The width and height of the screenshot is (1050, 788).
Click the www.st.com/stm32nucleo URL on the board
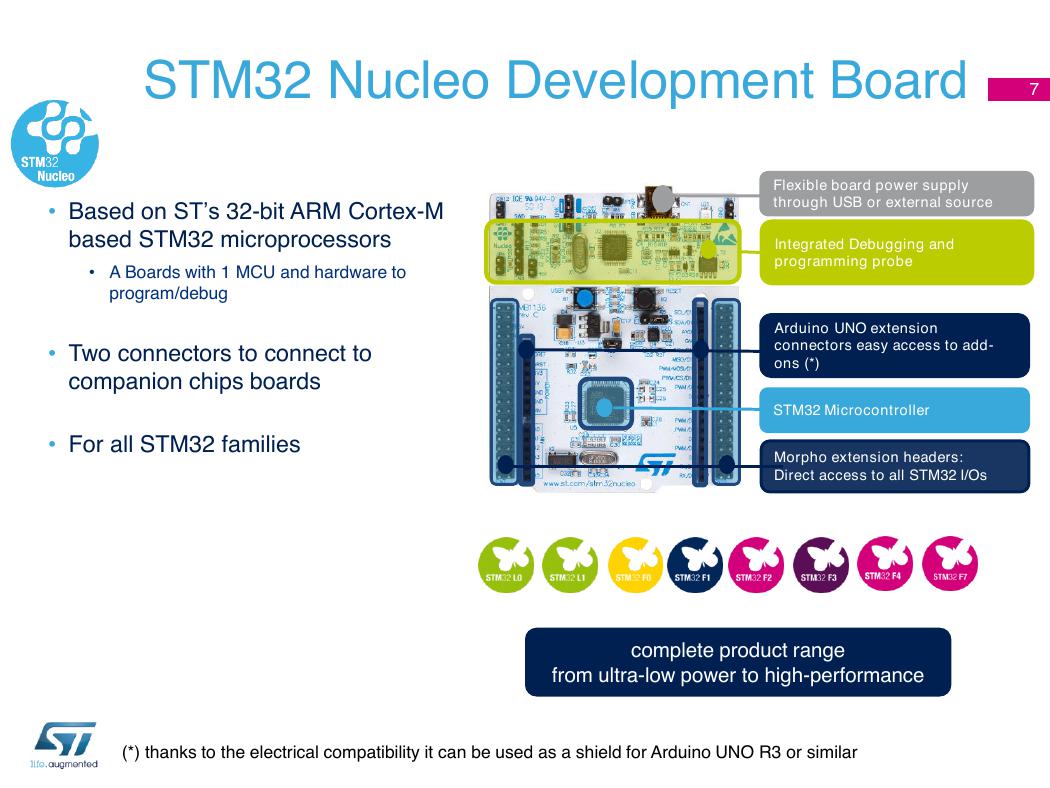pos(589,483)
